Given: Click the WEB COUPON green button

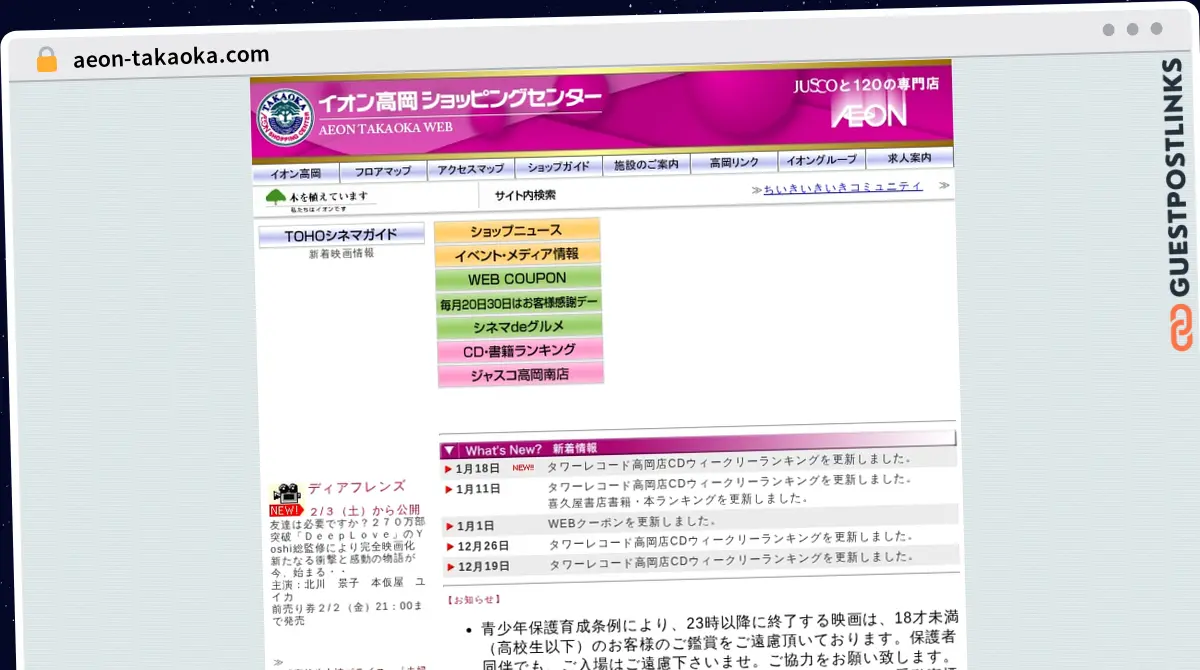Looking at the screenshot, I should 518,279.
